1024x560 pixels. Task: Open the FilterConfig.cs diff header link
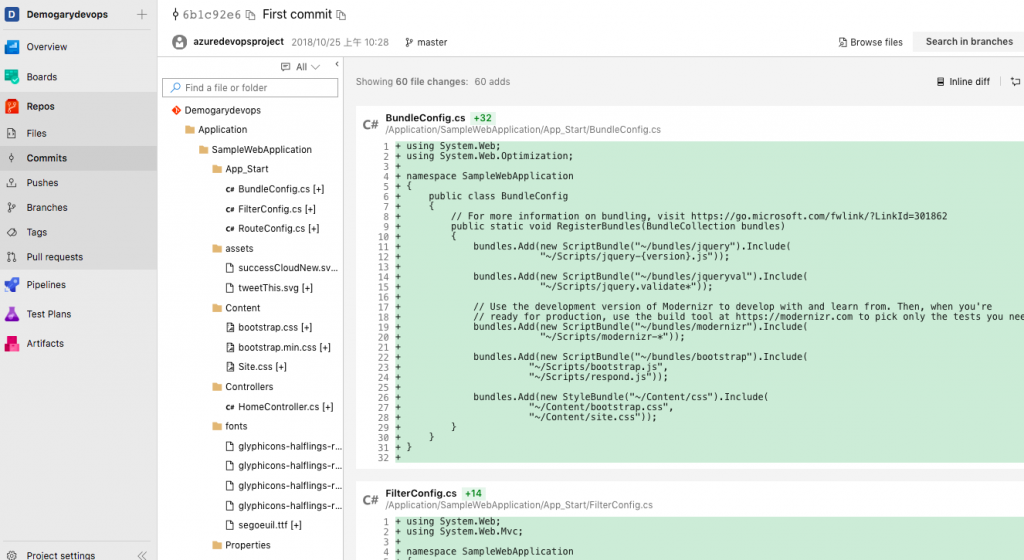click(x=421, y=493)
